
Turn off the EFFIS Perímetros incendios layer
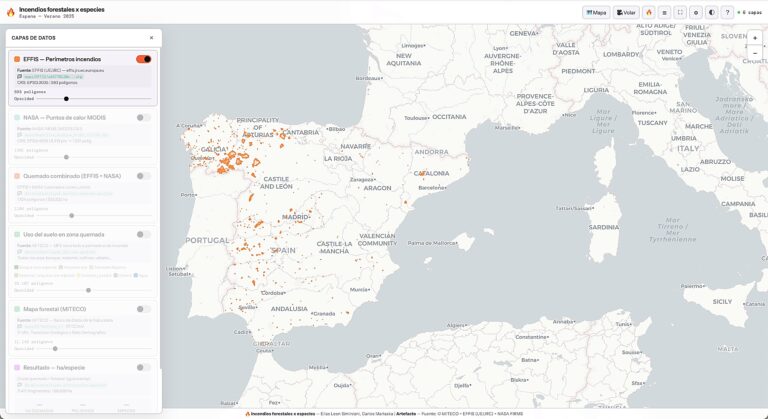click(144, 59)
